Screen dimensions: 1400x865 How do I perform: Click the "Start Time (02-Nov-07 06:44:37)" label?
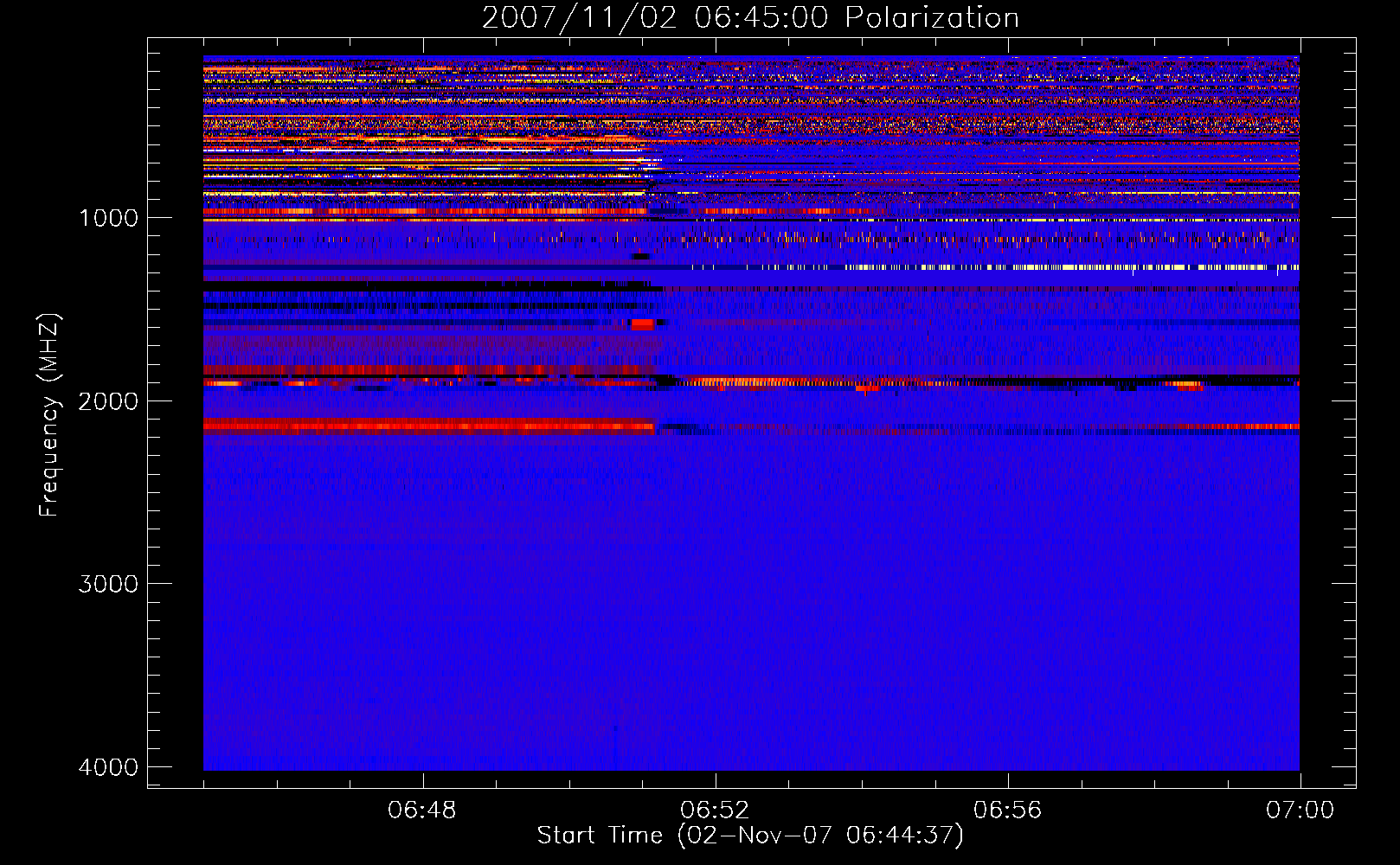click(750, 836)
